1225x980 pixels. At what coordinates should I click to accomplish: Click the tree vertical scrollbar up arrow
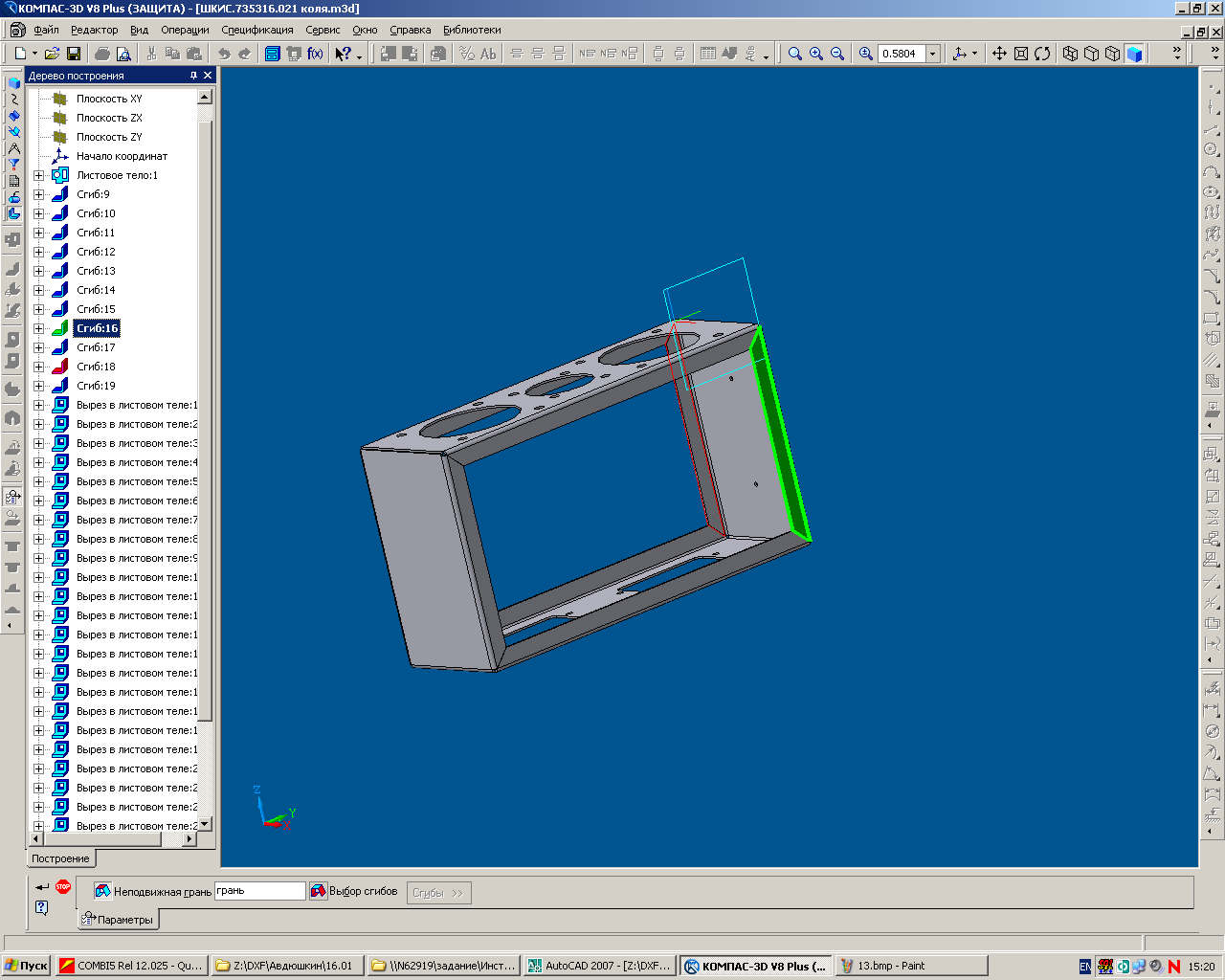click(204, 97)
